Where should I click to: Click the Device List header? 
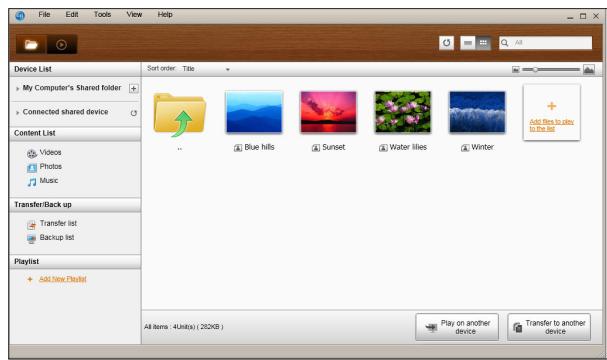[x=75, y=69]
